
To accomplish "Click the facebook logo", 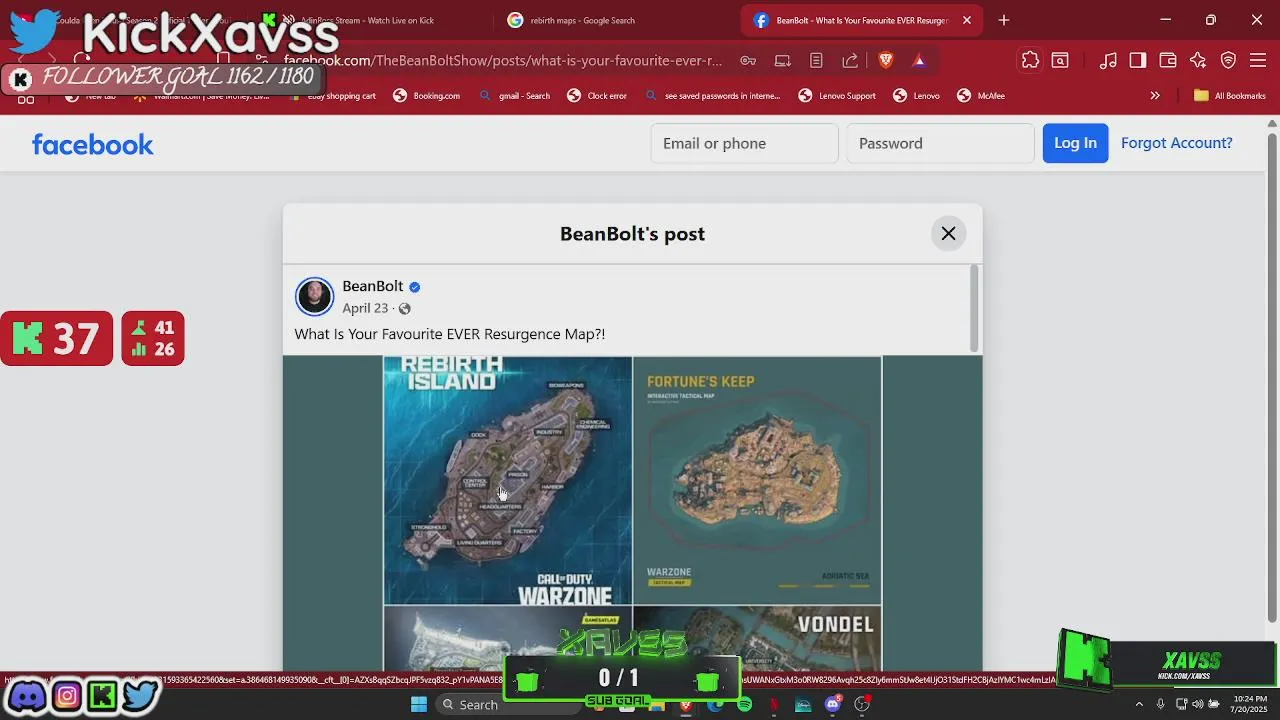I will tap(93, 144).
